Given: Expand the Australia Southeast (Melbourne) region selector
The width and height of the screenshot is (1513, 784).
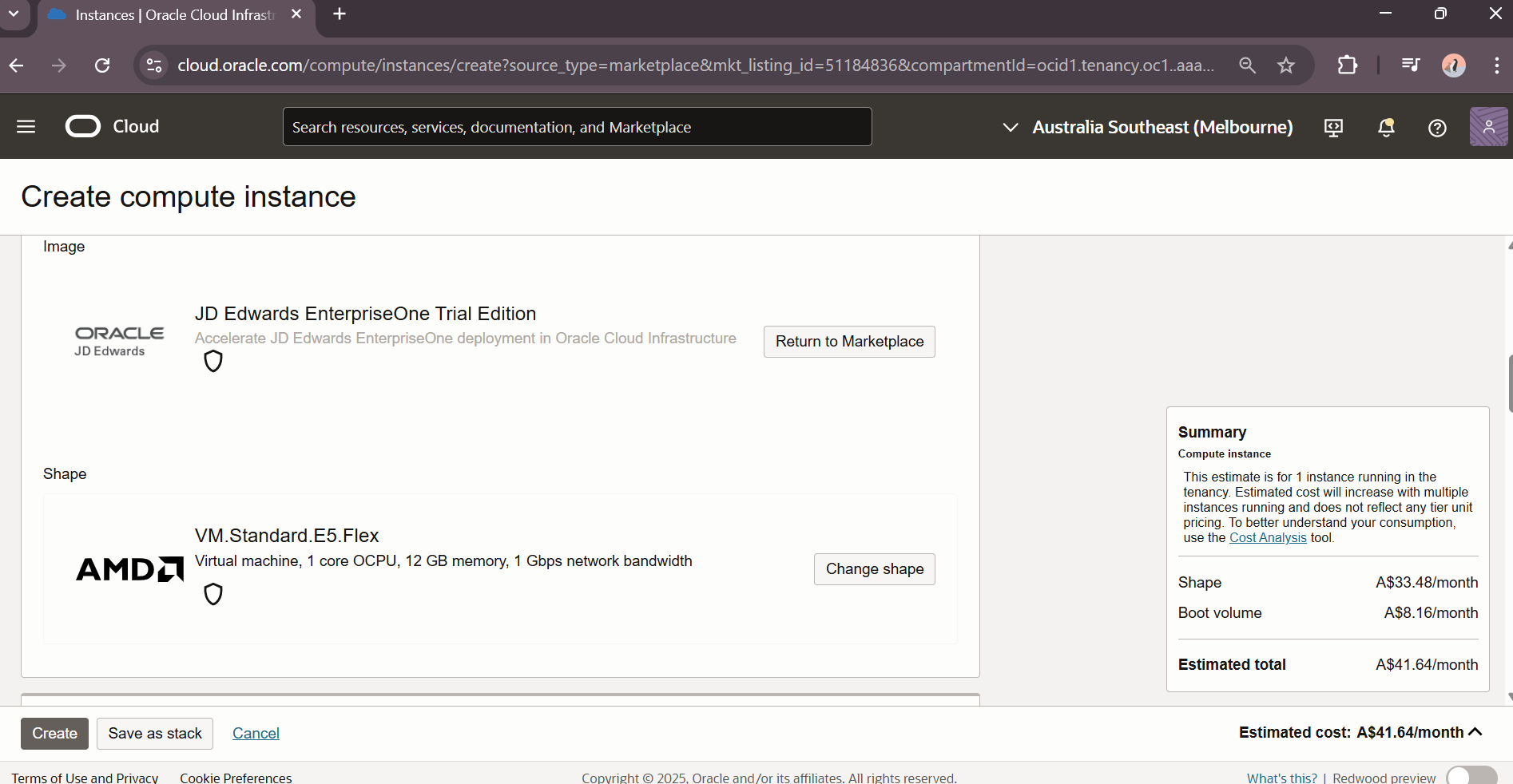Looking at the screenshot, I should tap(1147, 128).
